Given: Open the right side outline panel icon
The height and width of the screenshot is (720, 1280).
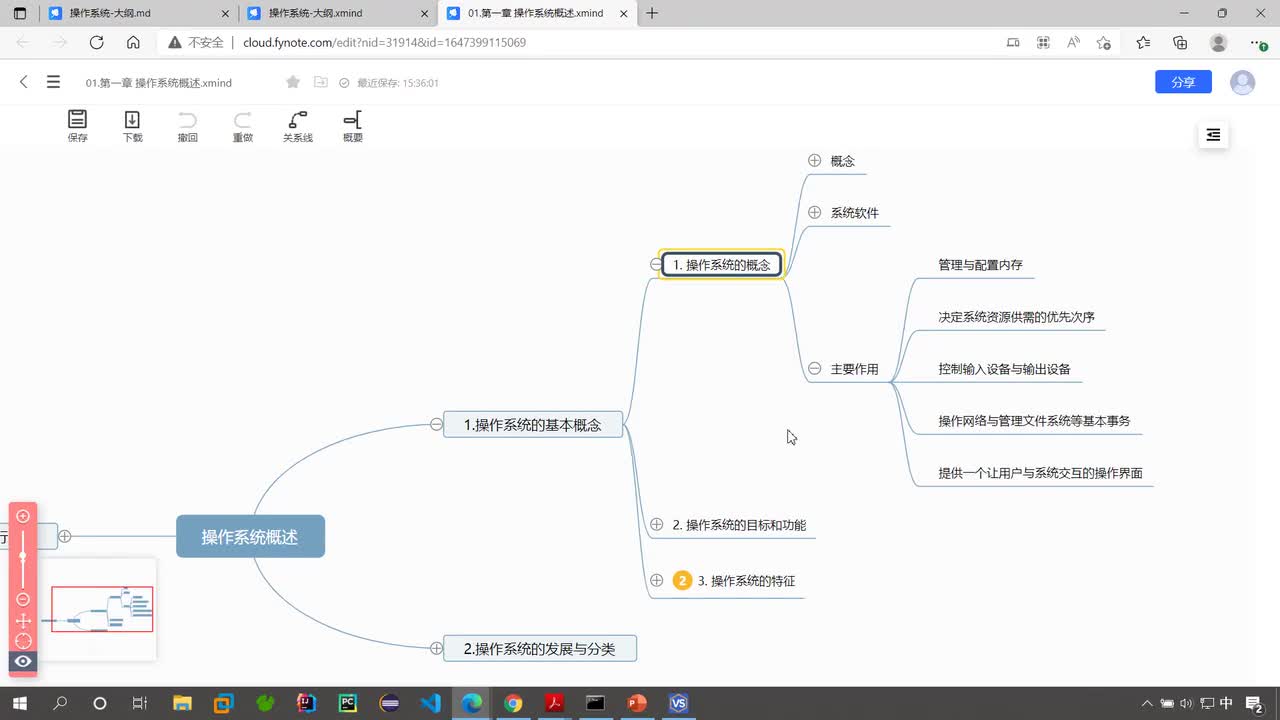Looking at the screenshot, I should coord(1213,135).
